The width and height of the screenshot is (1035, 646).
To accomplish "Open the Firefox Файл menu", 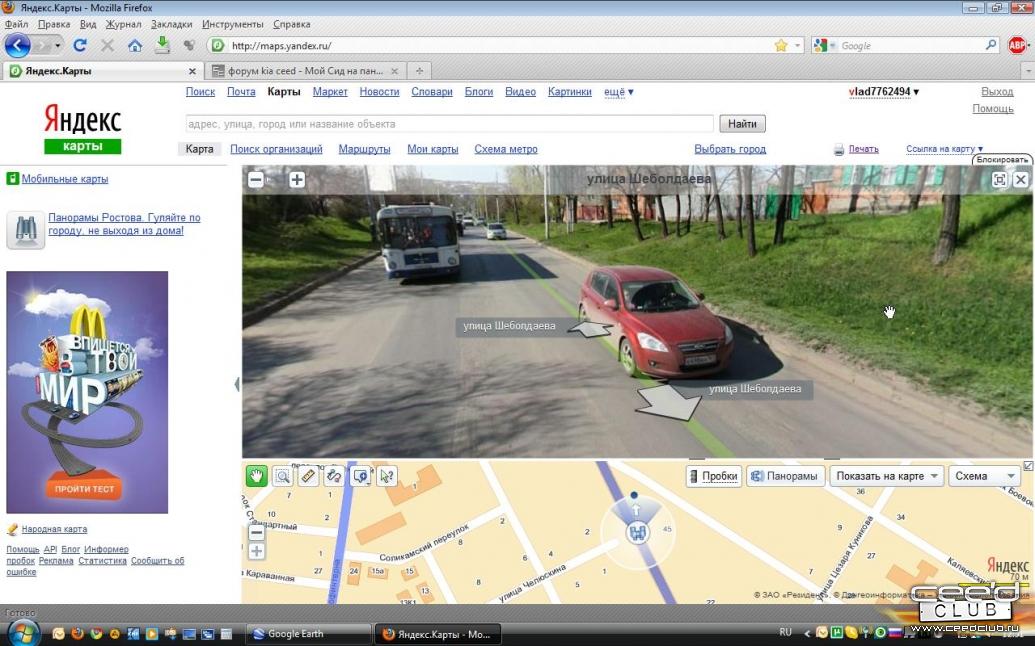I will pyautogui.click(x=17, y=24).
